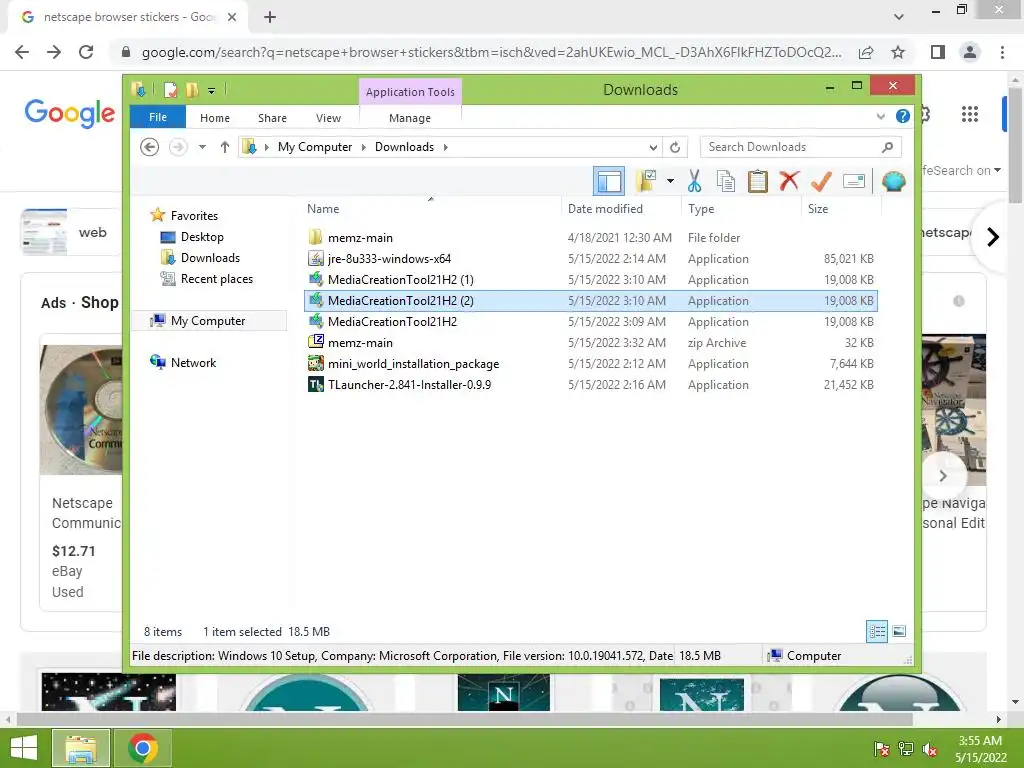Select the memz-main file folder
The width and height of the screenshot is (1024, 768).
590,238
